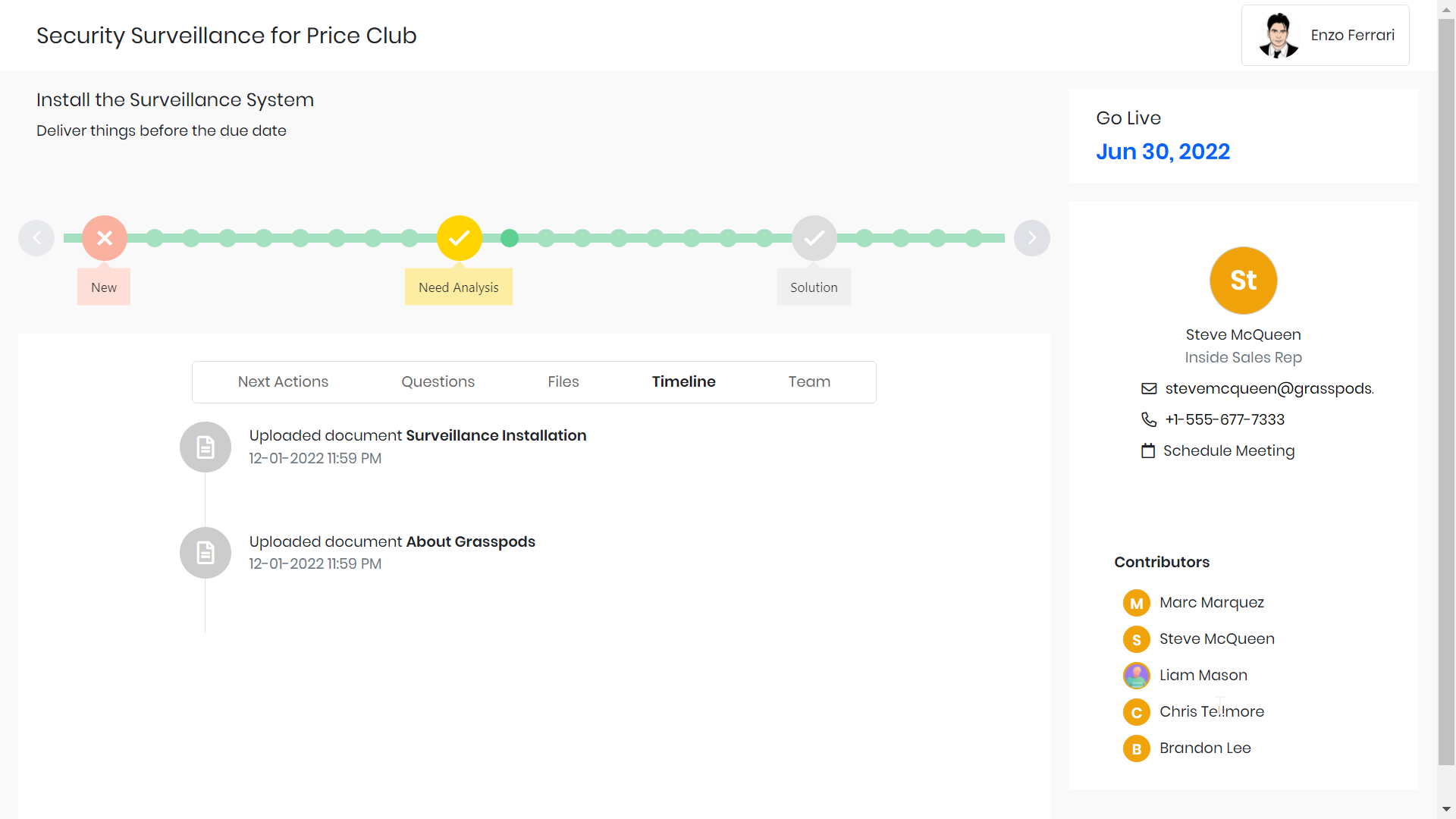
Task: Click the Surveillance Installation document icon
Action: point(206,447)
